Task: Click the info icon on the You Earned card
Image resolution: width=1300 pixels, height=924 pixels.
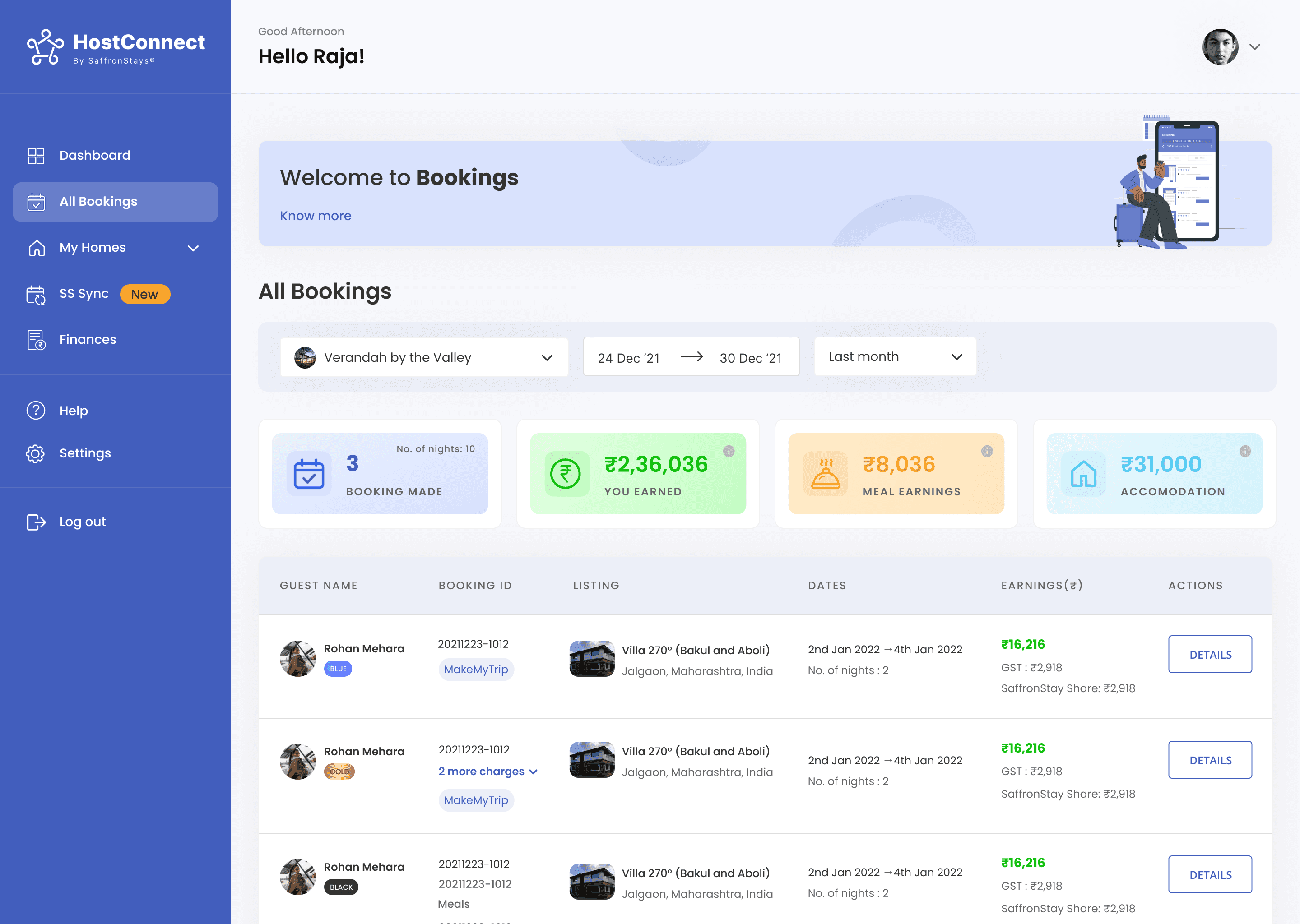Action: pyautogui.click(x=729, y=451)
